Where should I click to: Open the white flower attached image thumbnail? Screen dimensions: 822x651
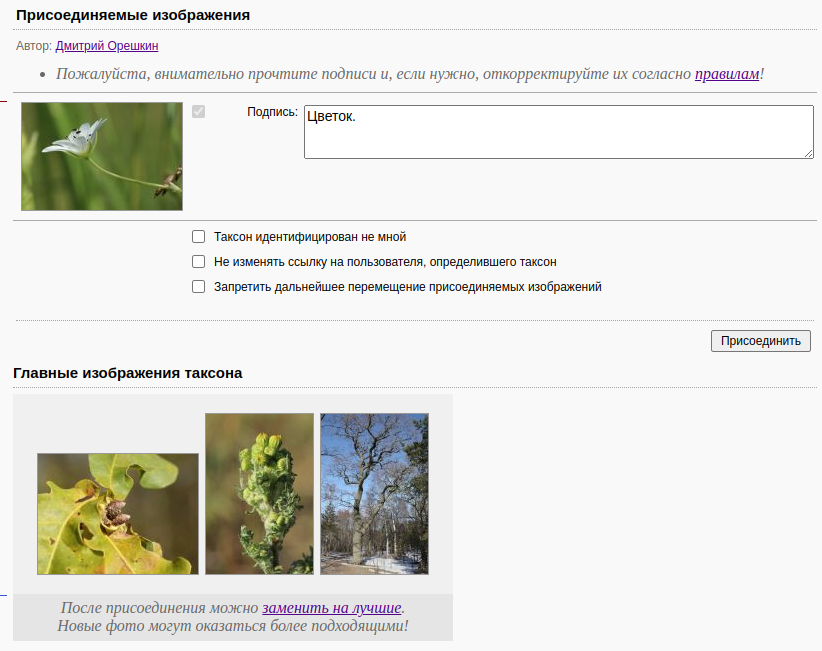[102, 156]
